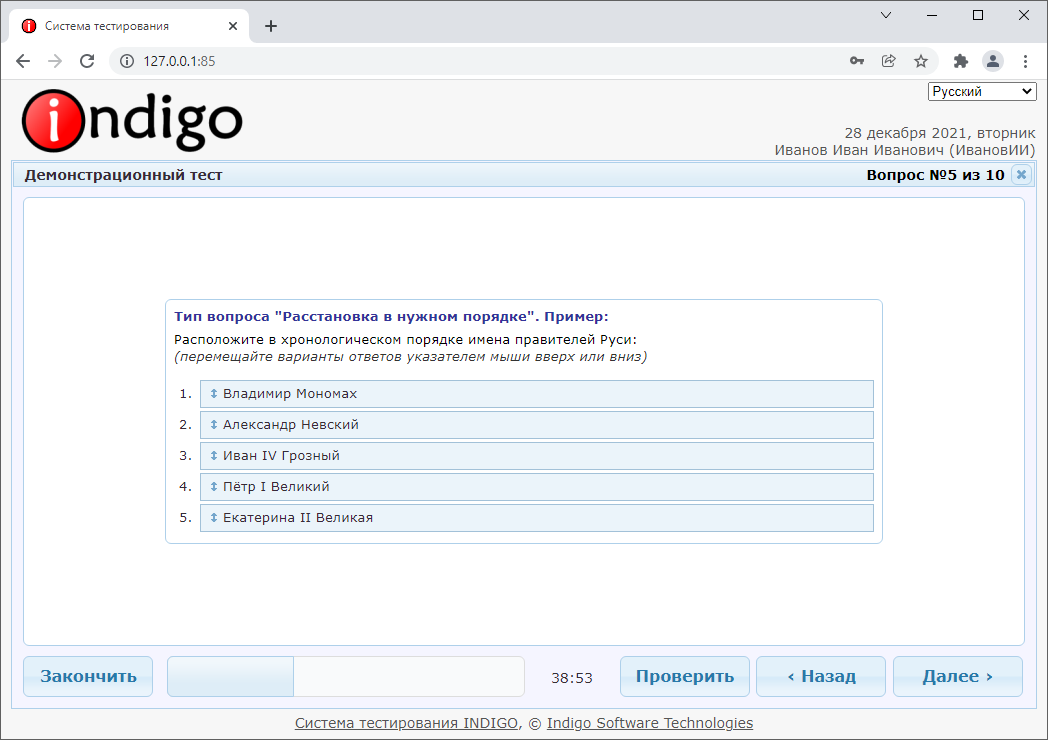Screen dimensions: 1048x740
Task: Open Chrome three-dot menu
Action: (1025, 61)
